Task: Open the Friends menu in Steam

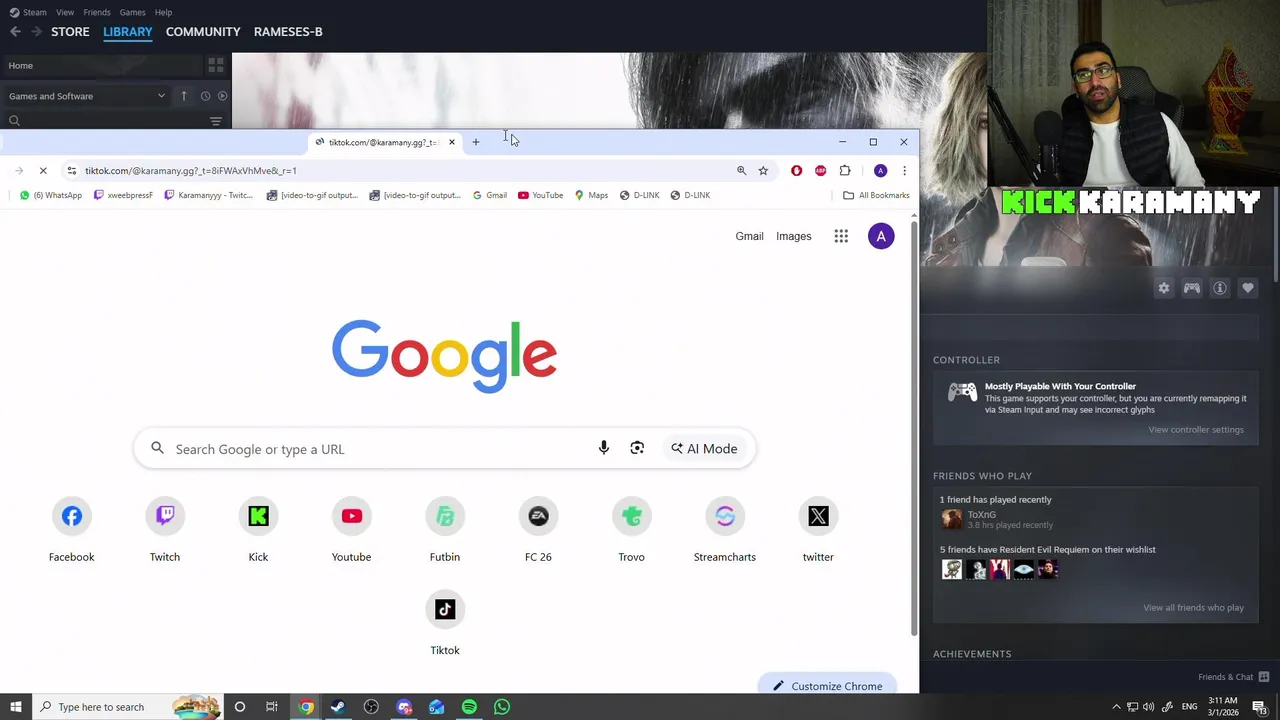Action: coord(97,12)
